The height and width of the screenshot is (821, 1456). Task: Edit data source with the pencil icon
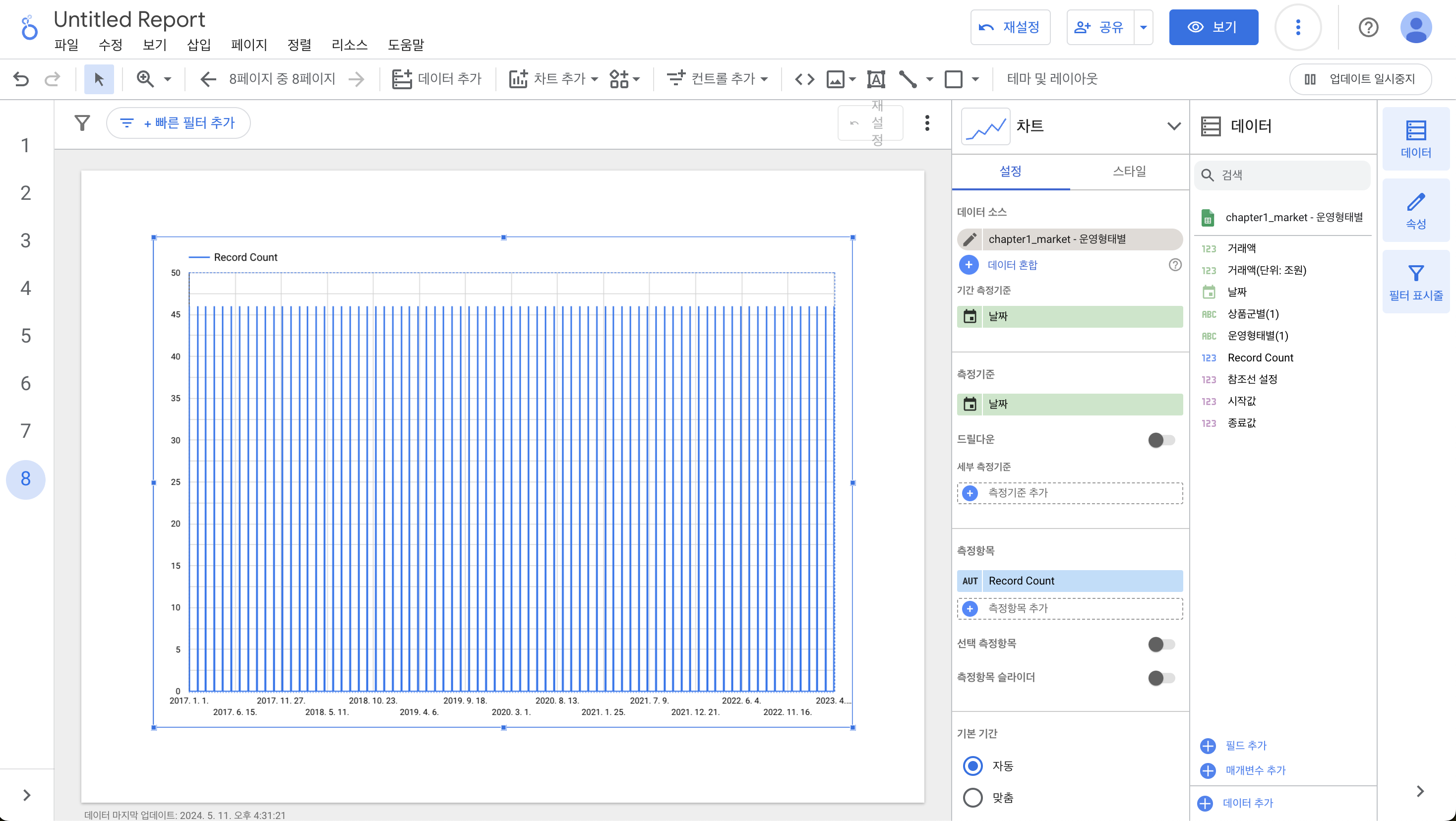[x=970, y=239]
